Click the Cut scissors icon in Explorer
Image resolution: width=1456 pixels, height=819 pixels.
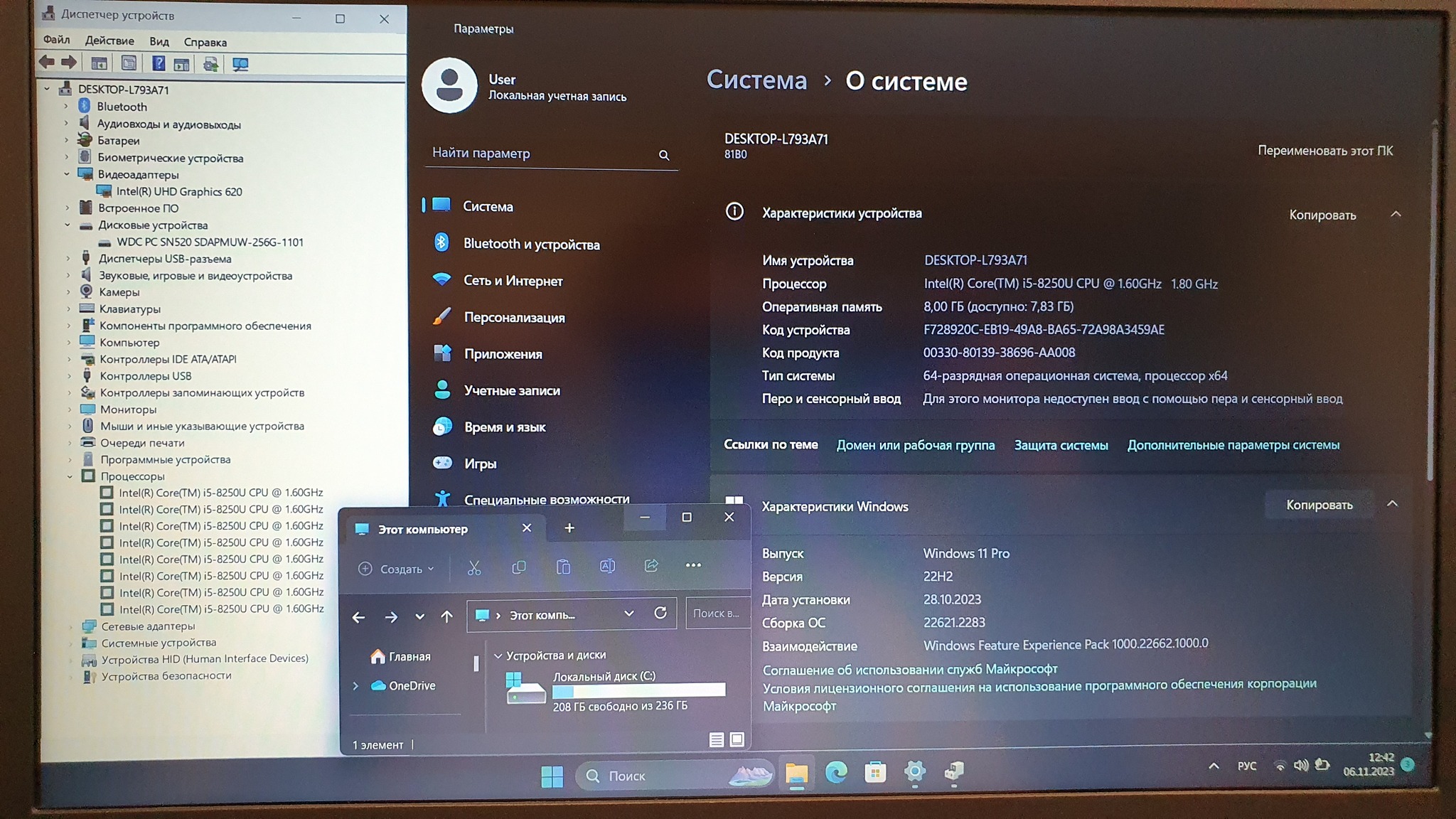(474, 567)
